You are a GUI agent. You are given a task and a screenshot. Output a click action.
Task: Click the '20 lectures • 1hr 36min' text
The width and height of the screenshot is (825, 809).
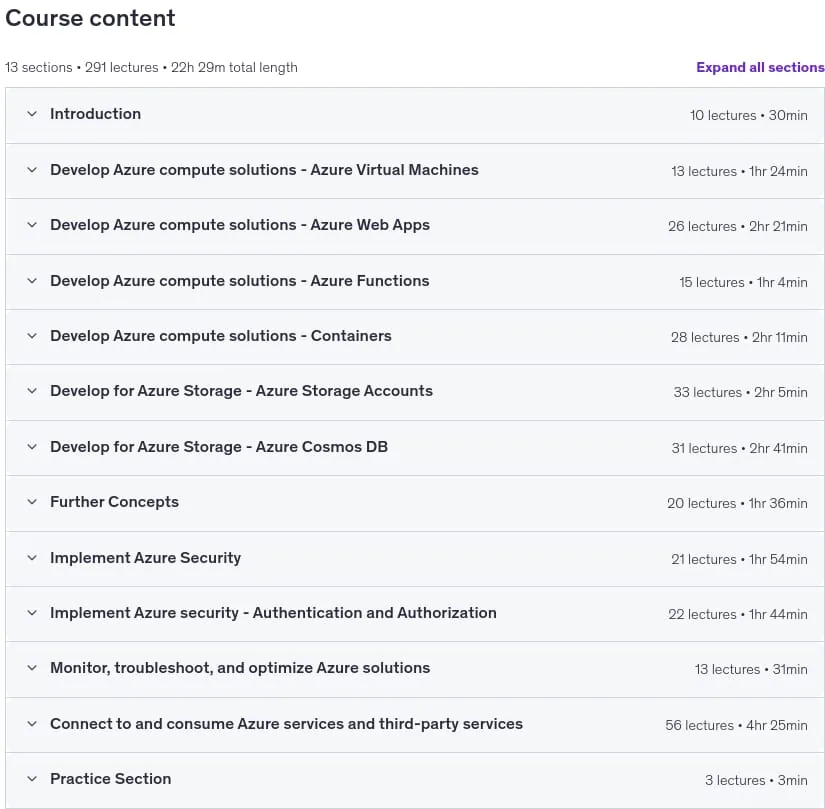737,503
